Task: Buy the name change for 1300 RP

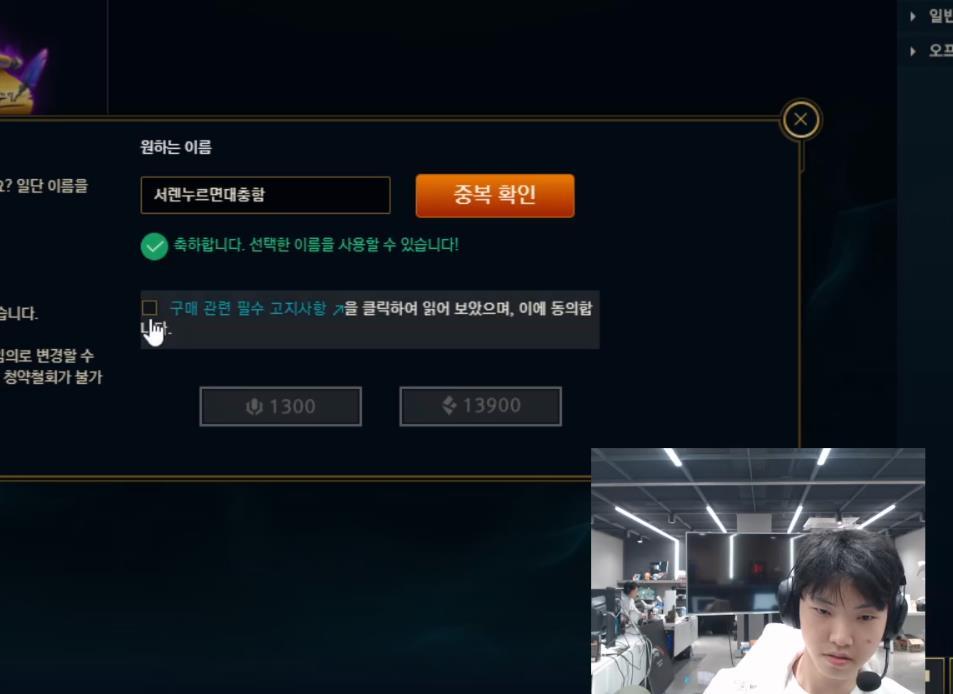Action: click(280, 407)
